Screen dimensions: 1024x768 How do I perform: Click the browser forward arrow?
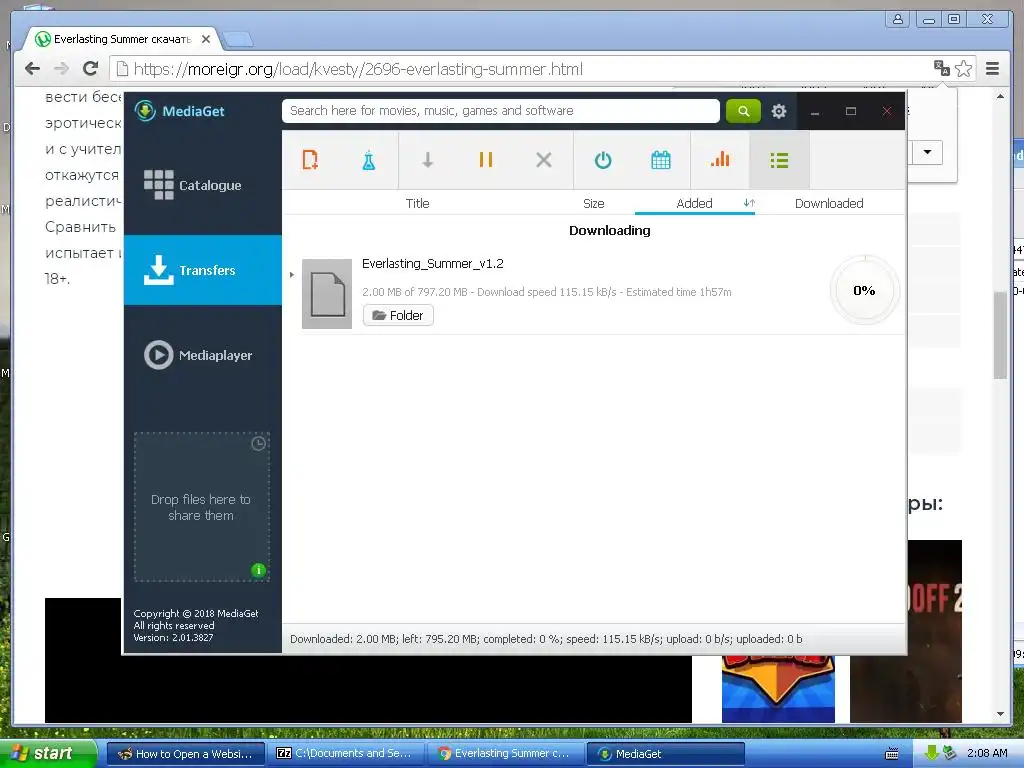(61, 69)
